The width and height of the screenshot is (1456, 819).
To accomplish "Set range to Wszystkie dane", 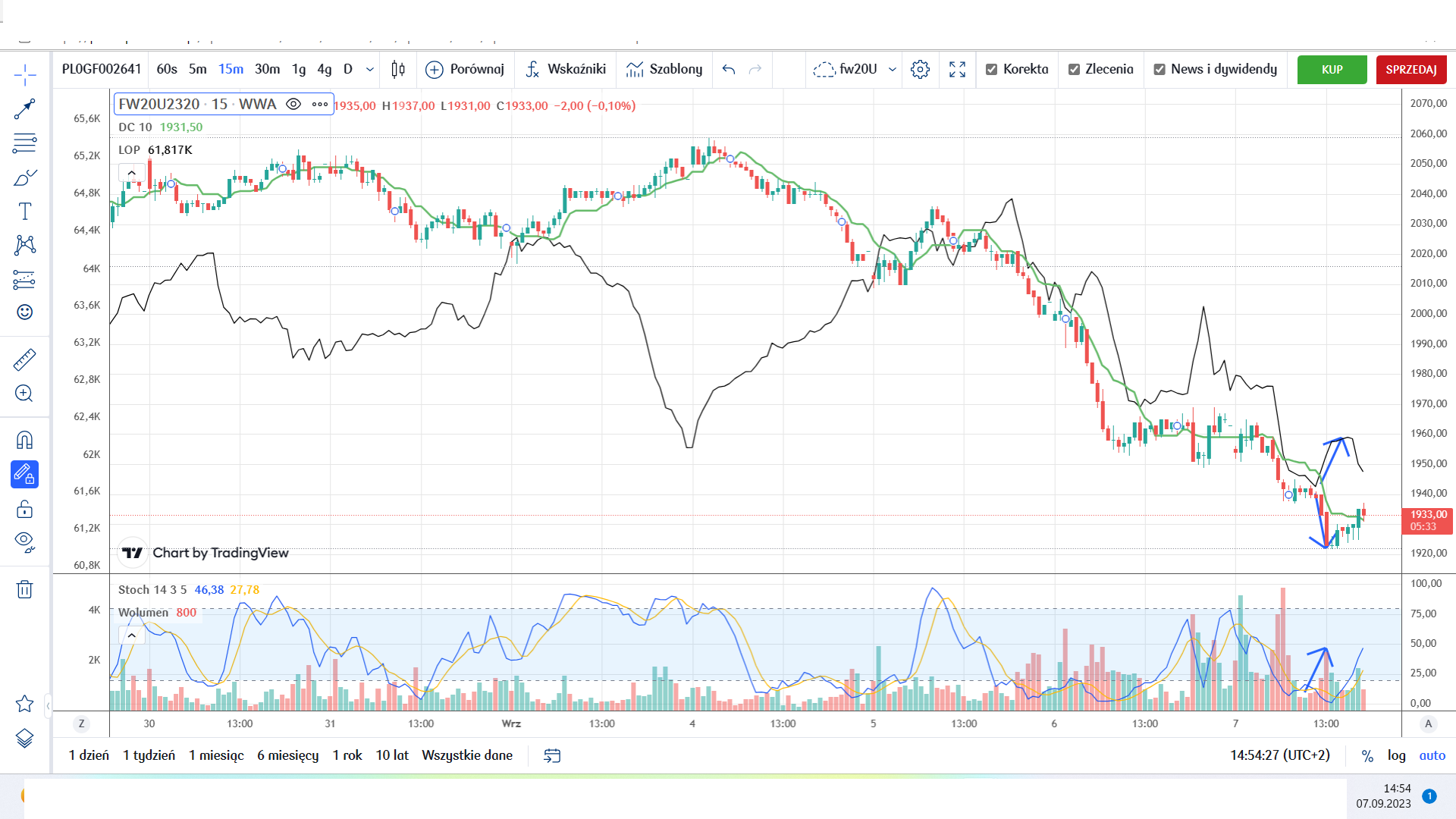I will (467, 755).
